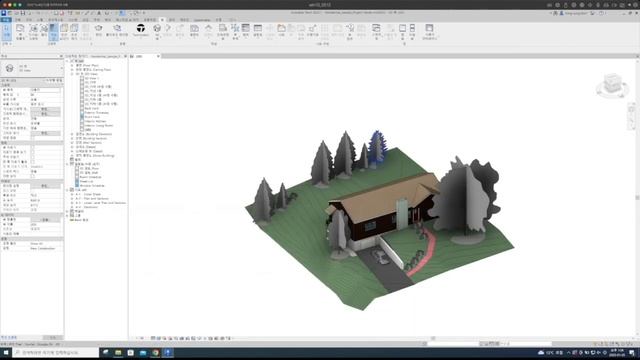Select the Drafting View tool
This screenshot has width=640, height=360.
pyautogui.click(x=223, y=31)
